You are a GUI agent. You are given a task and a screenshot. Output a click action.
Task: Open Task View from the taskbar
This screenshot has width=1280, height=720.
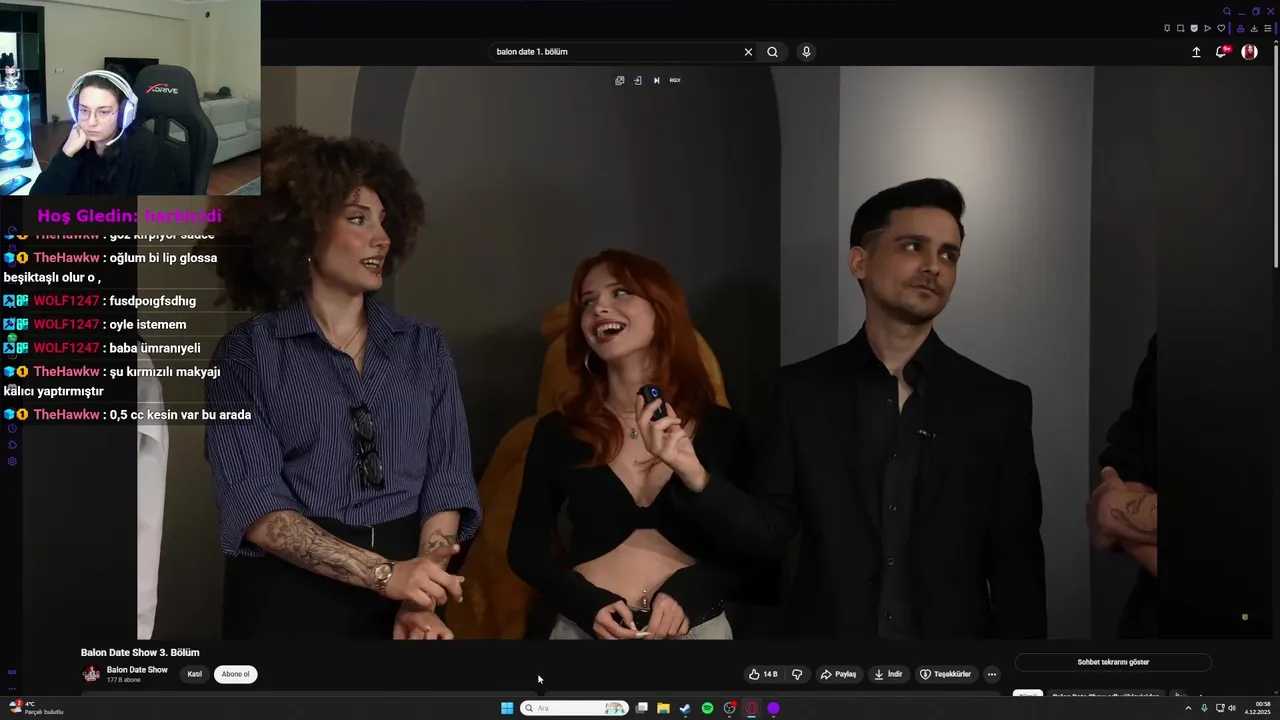642,708
